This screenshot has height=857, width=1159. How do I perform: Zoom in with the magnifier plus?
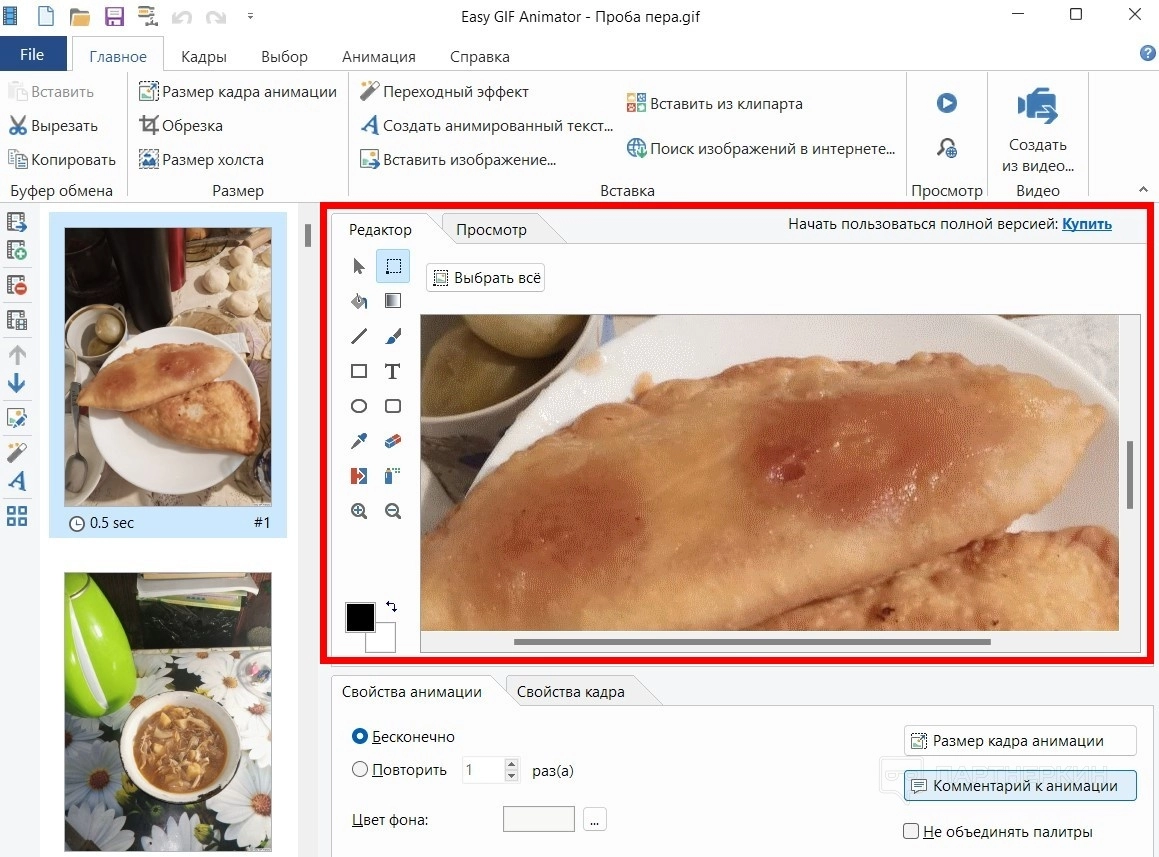pos(358,511)
